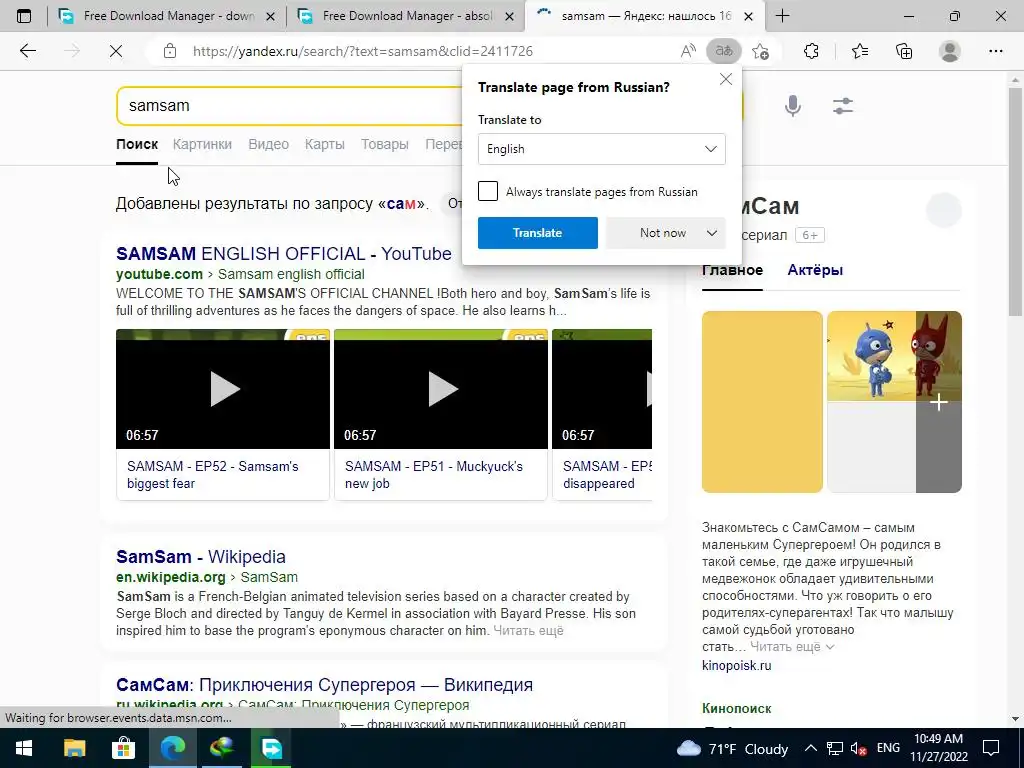The height and width of the screenshot is (768, 1024).
Task: Select the Главное tab in side panel
Action: point(732,270)
